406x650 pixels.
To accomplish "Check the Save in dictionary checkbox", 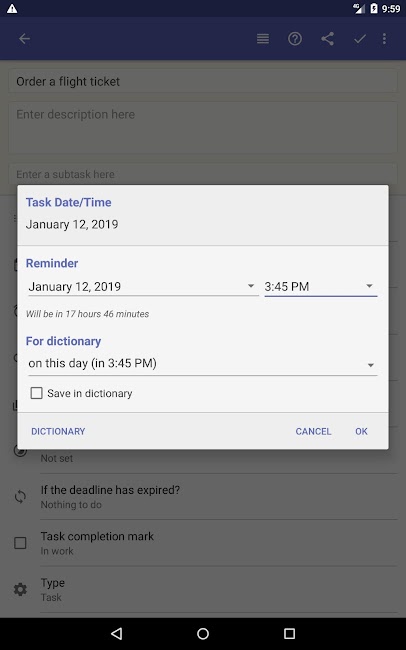I will 36,393.
